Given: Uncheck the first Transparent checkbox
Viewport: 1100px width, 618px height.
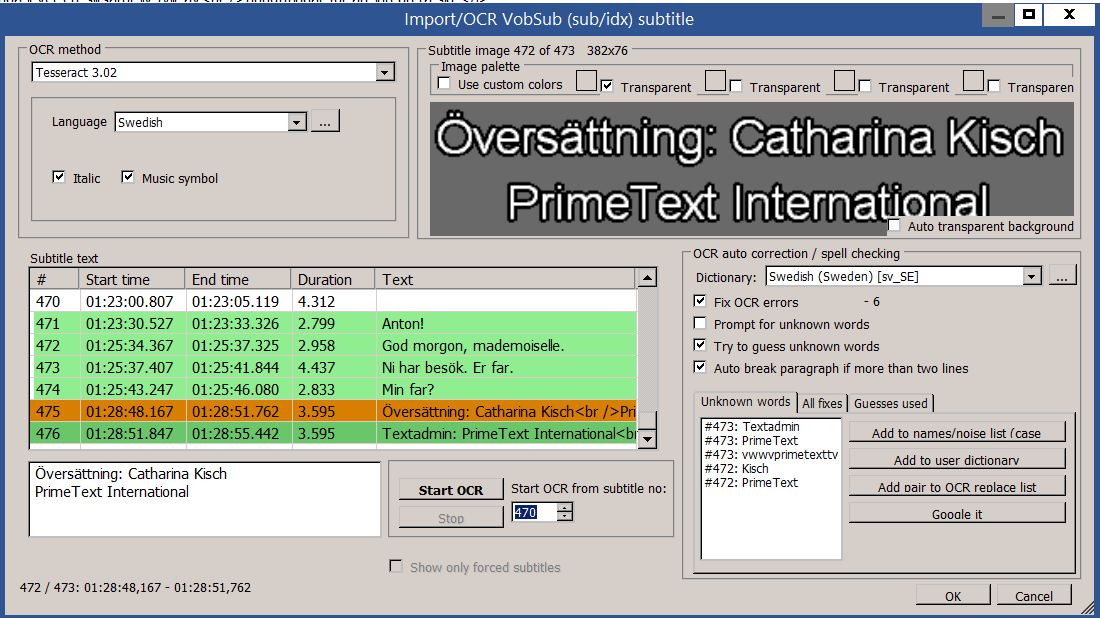Looking at the screenshot, I should 607,86.
